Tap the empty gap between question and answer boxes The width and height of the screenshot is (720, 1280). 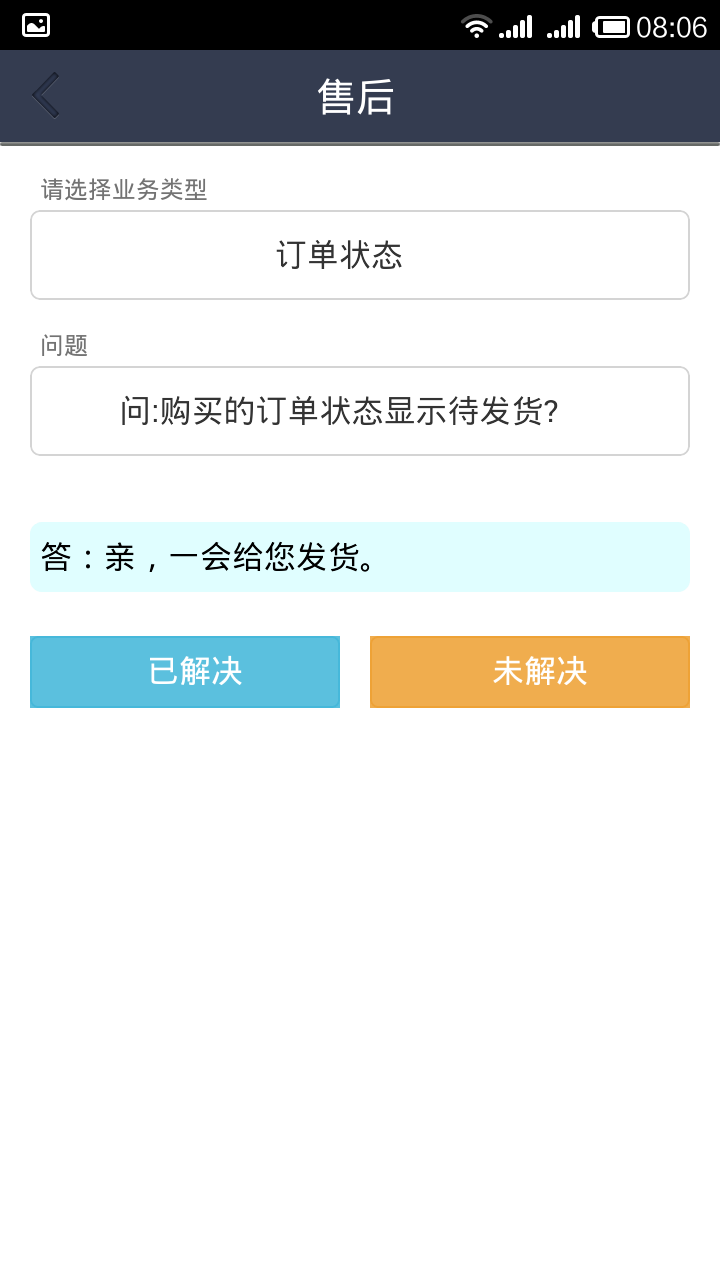[360, 489]
